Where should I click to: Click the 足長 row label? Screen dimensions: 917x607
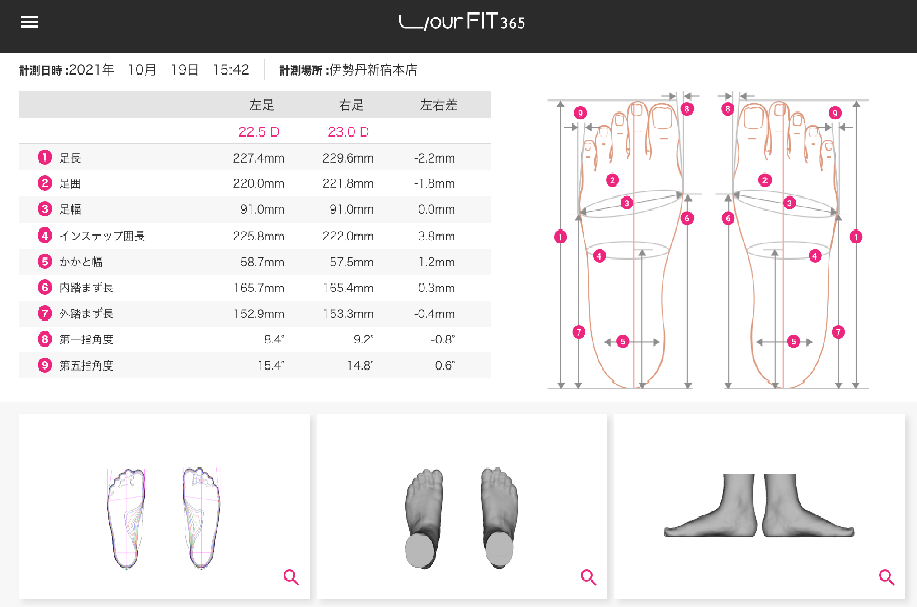pos(70,158)
